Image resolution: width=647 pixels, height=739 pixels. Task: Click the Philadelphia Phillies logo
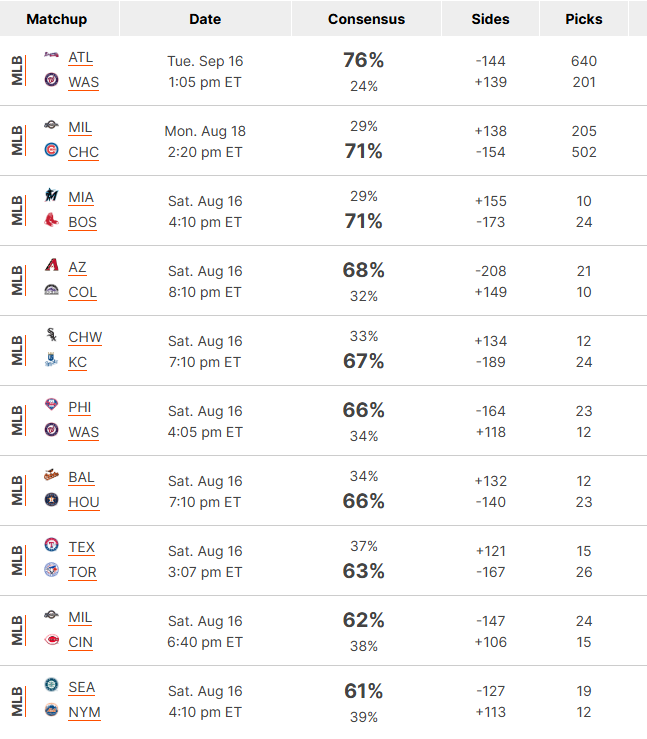click(x=51, y=405)
